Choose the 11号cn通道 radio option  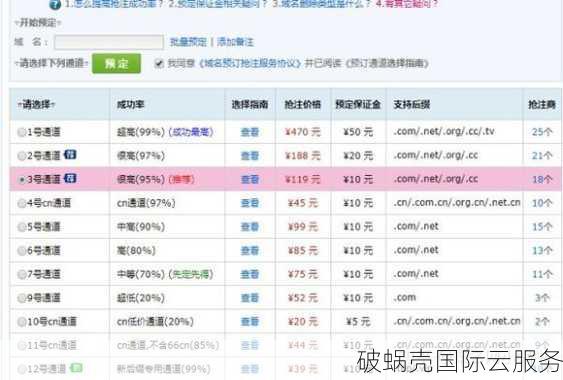(22, 346)
